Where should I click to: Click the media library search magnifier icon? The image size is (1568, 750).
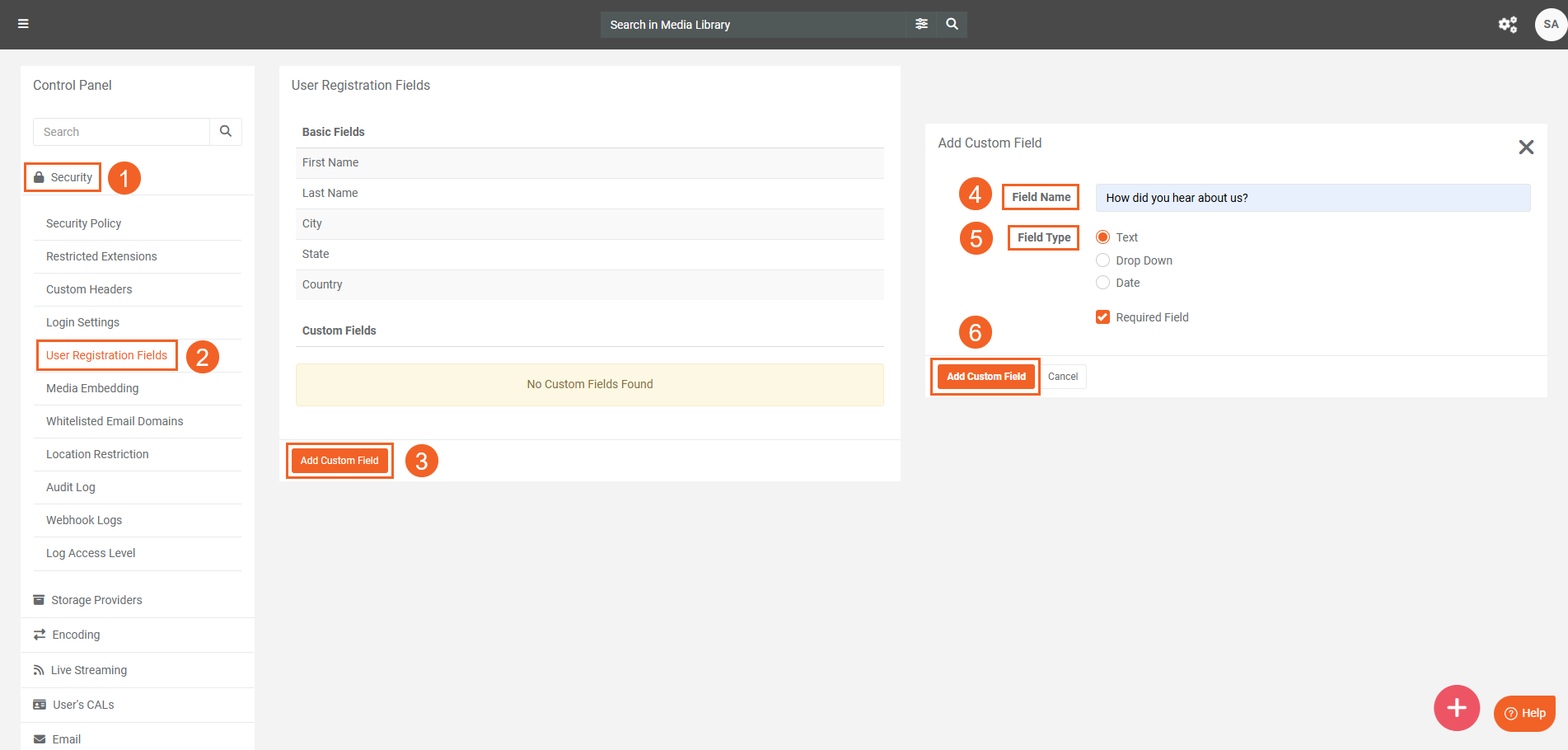pyautogui.click(x=952, y=24)
